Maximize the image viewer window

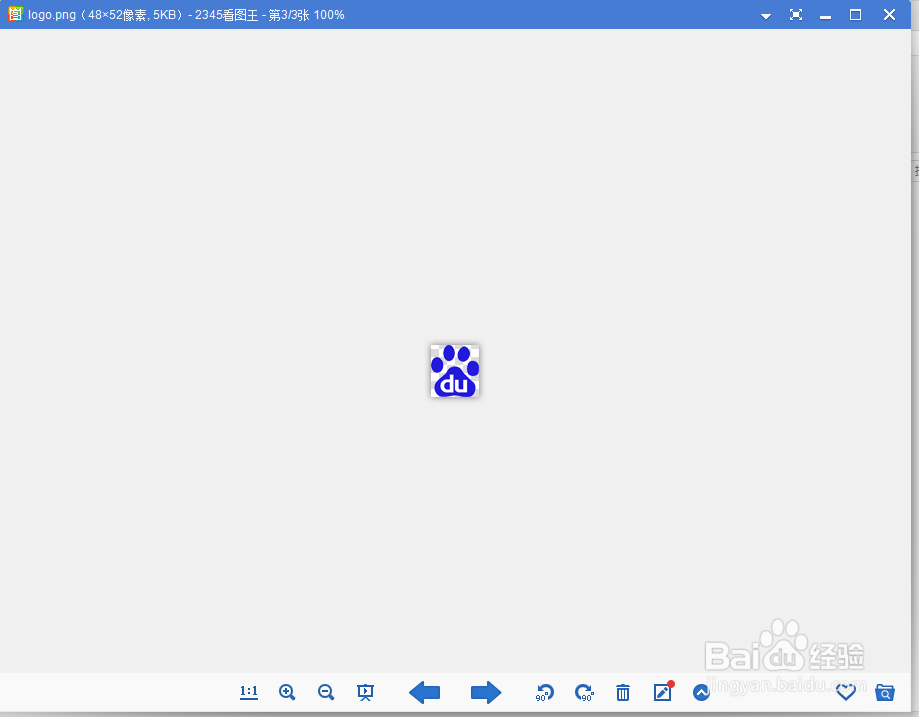pos(856,15)
